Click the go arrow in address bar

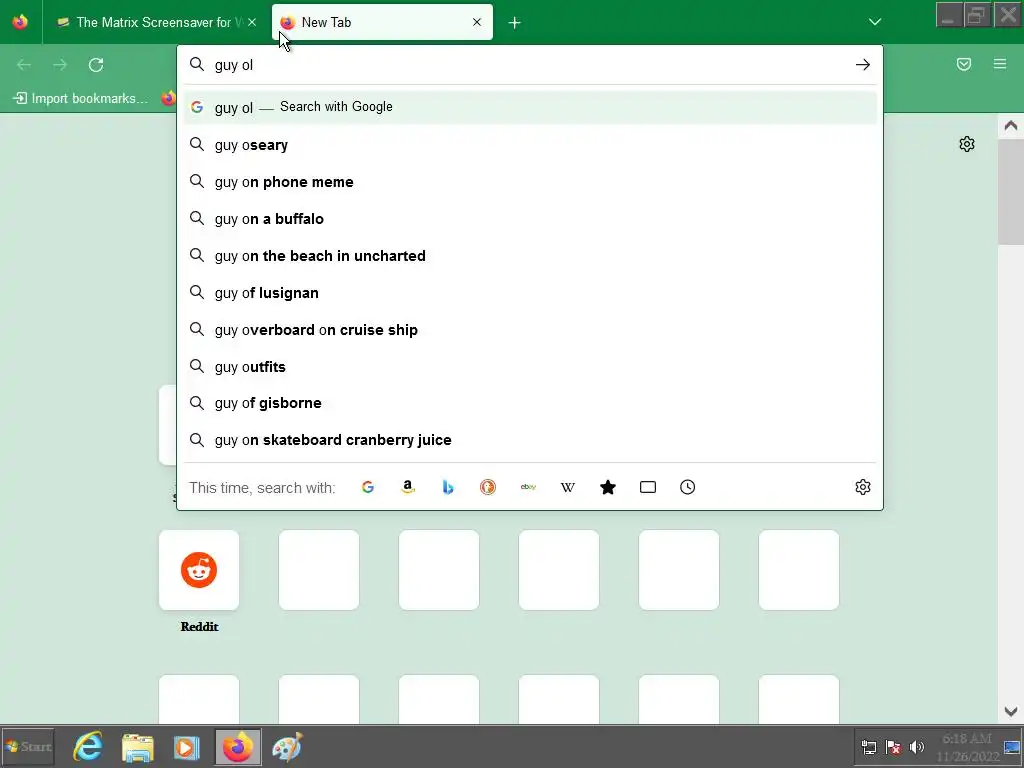[863, 65]
